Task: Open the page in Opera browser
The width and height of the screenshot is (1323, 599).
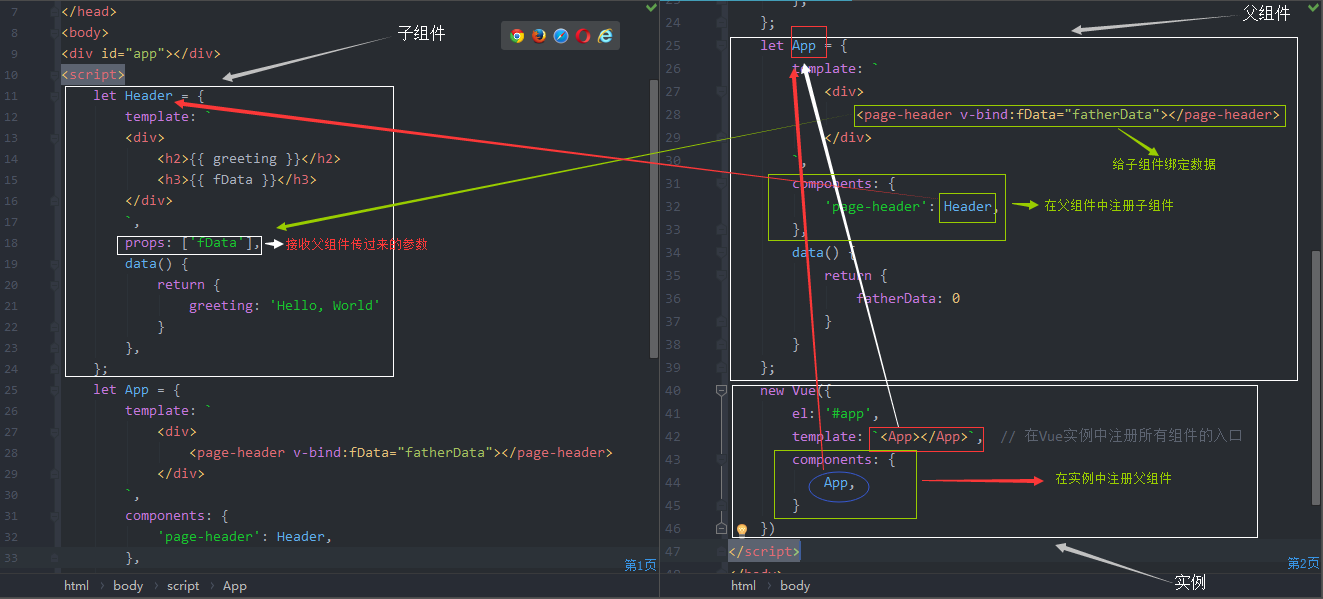Action: (x=583, y=36)
